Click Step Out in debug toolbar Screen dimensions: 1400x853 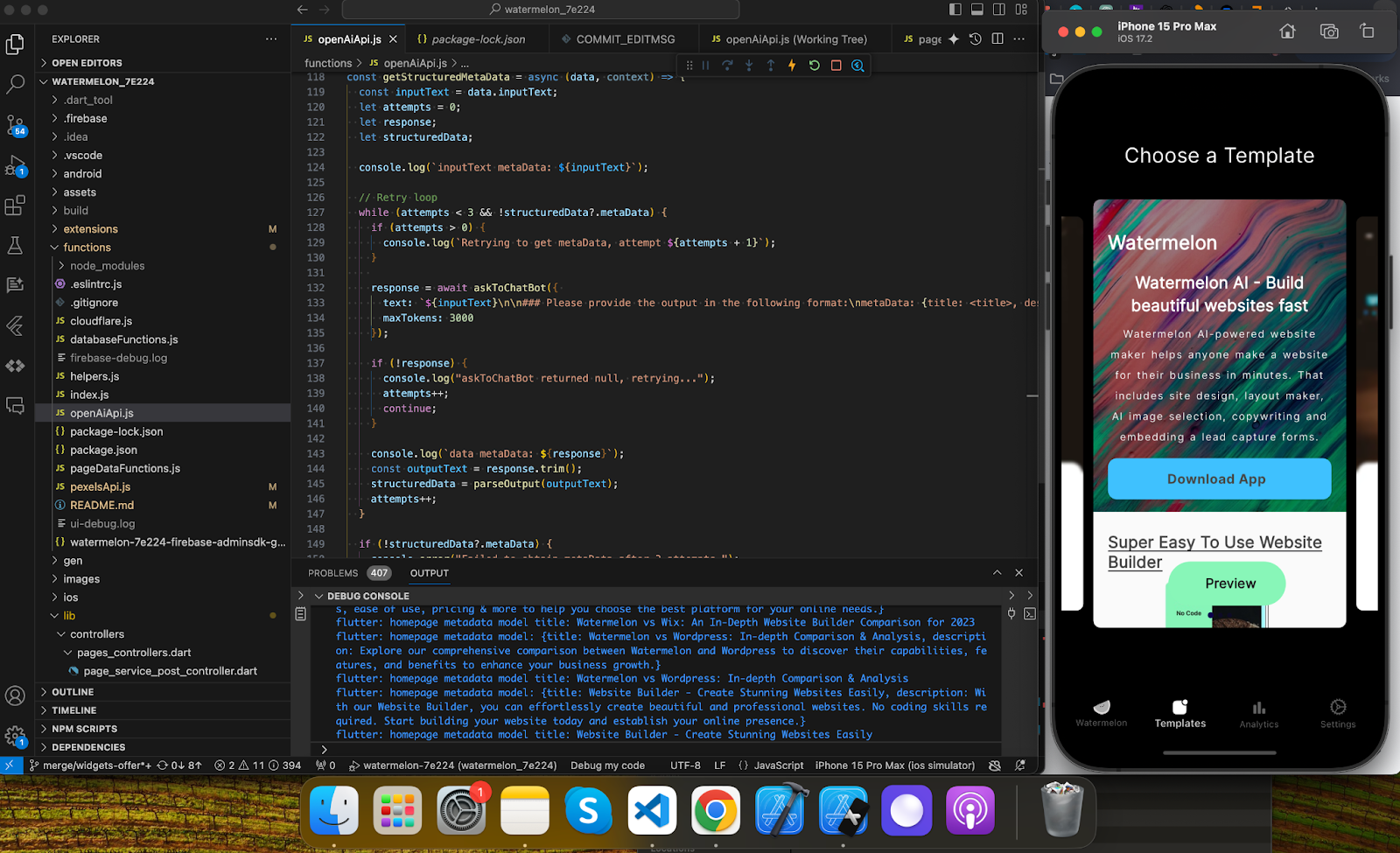coord(771,66)
